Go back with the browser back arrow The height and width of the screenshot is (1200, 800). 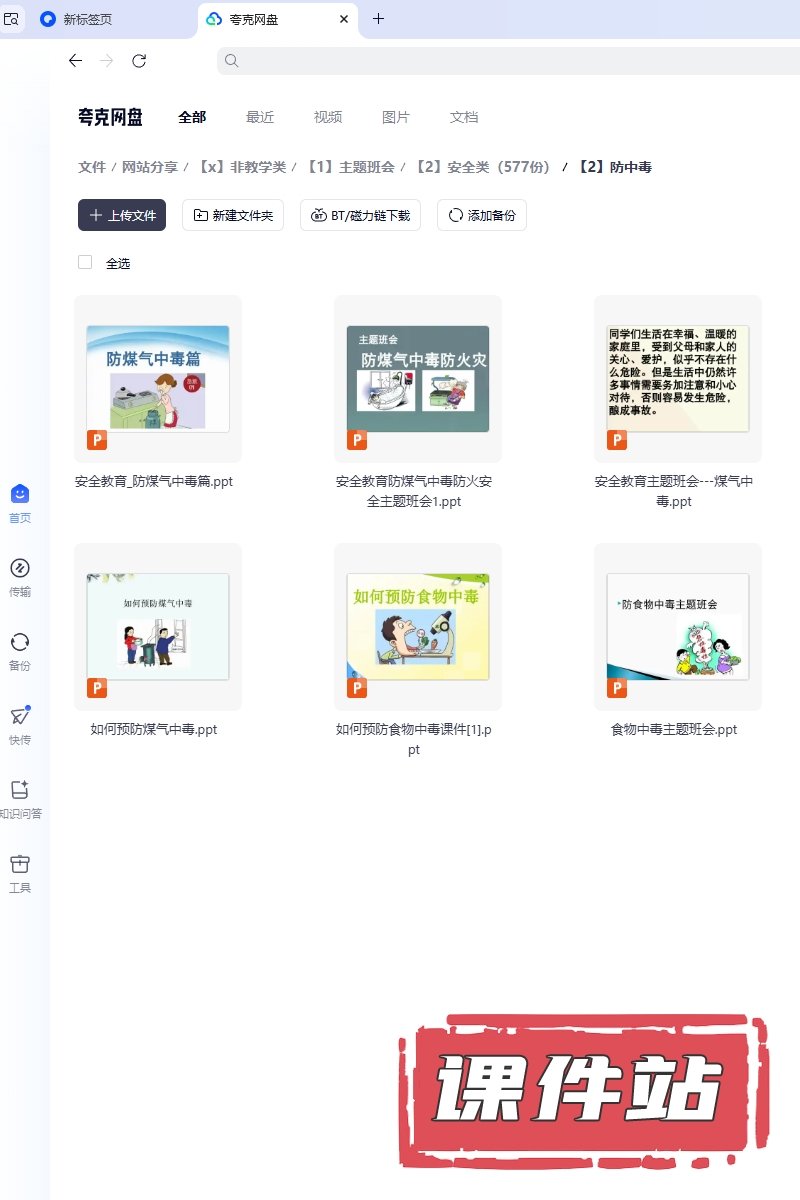tap(75, 61)
